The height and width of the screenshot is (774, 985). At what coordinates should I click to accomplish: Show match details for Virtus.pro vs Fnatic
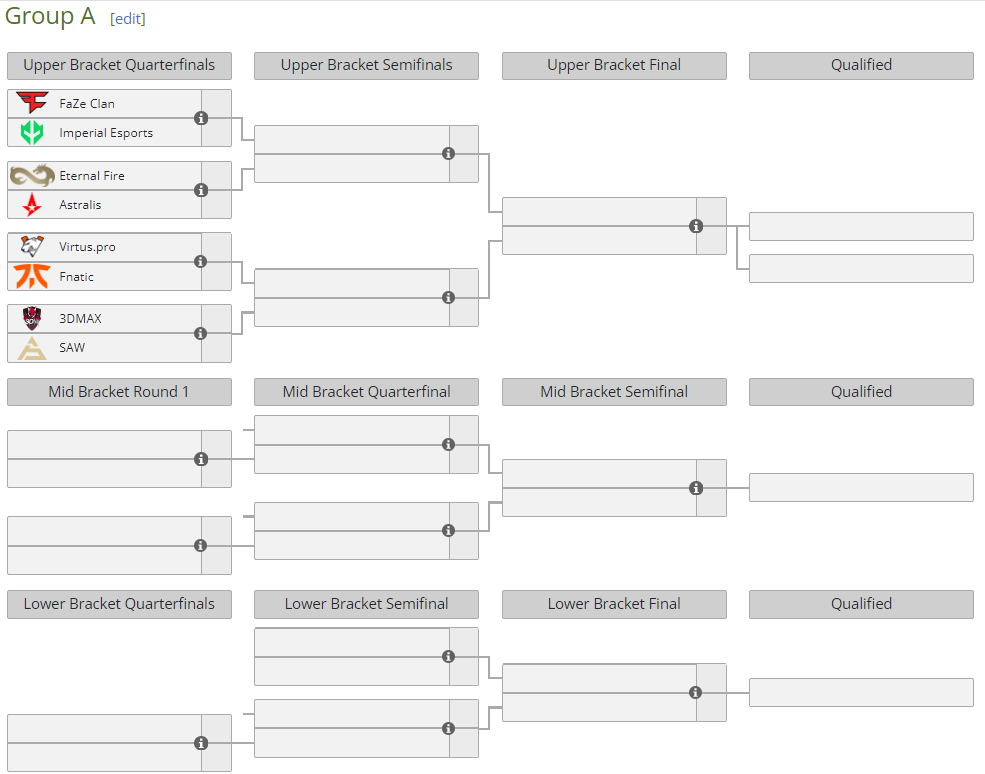(x=201, y=261)
